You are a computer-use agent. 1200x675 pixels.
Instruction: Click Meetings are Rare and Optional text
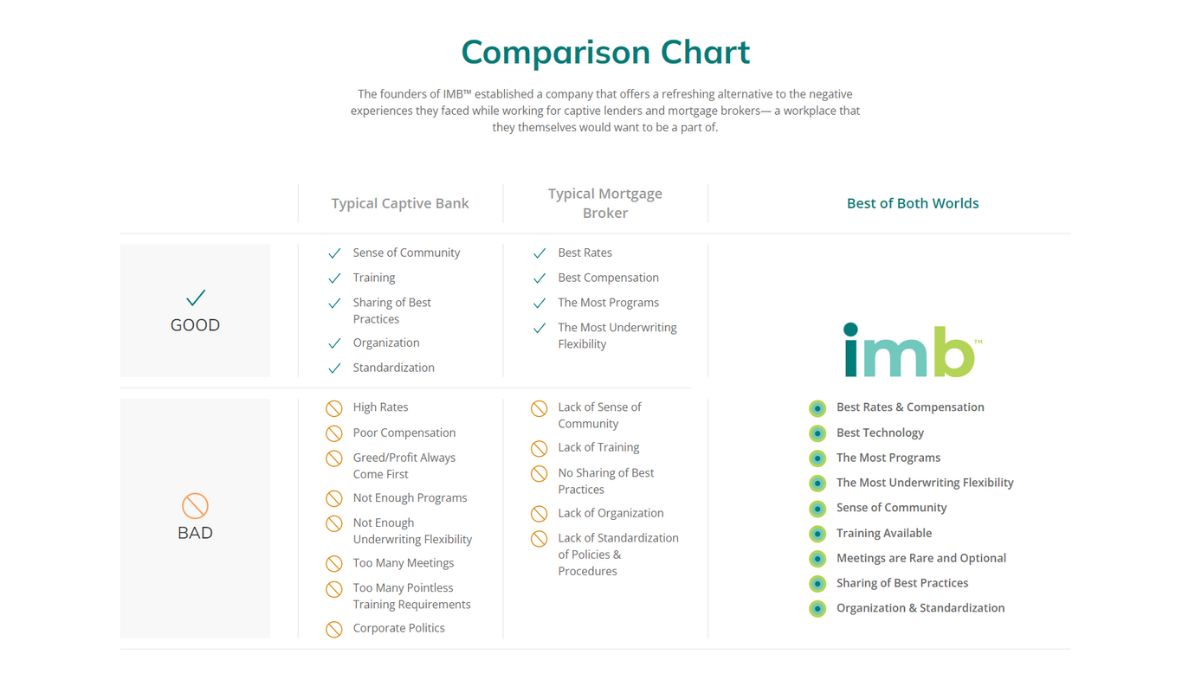(x=921, y=558)
